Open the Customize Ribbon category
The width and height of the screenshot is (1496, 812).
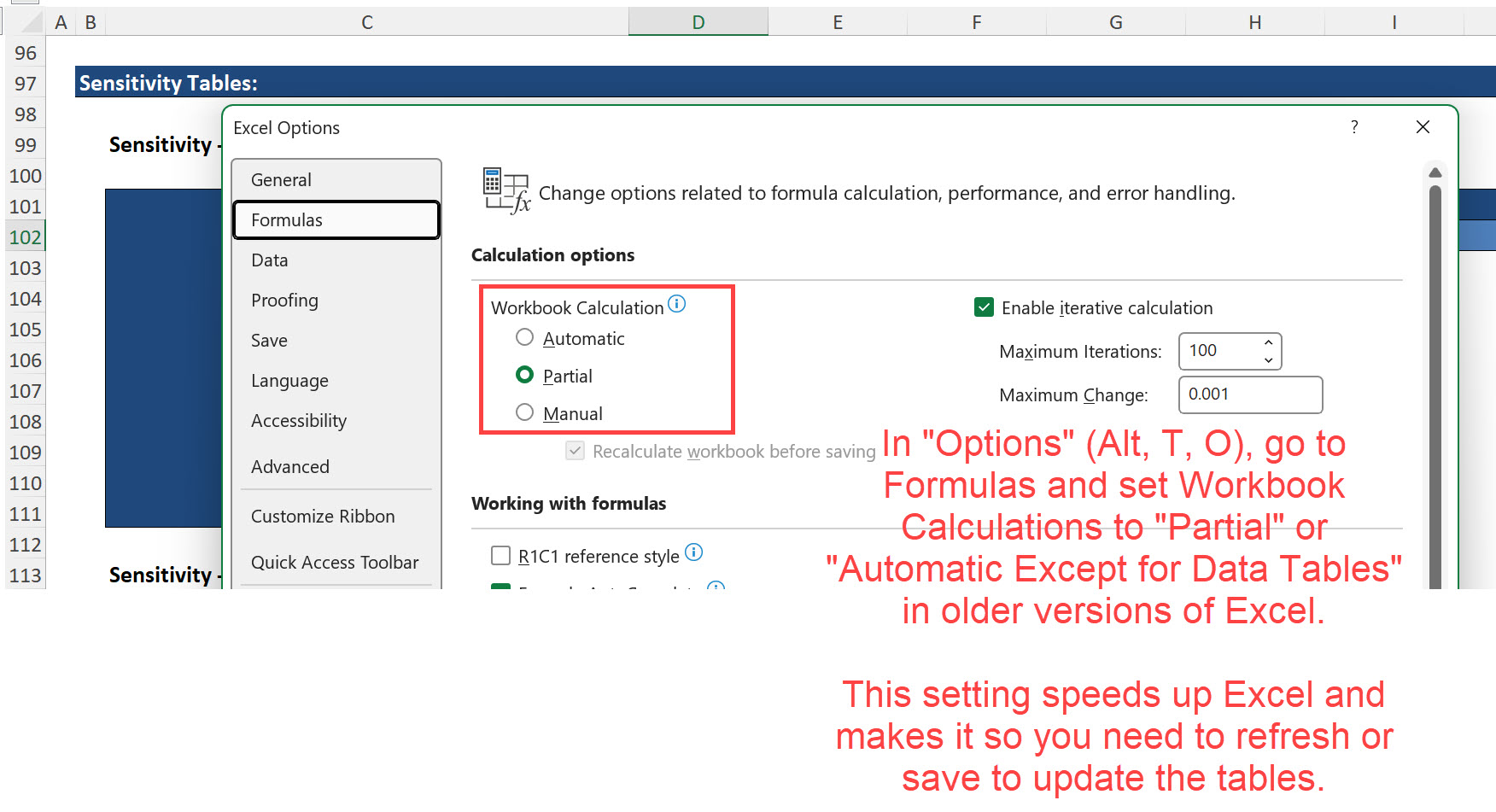click(336, 517)
